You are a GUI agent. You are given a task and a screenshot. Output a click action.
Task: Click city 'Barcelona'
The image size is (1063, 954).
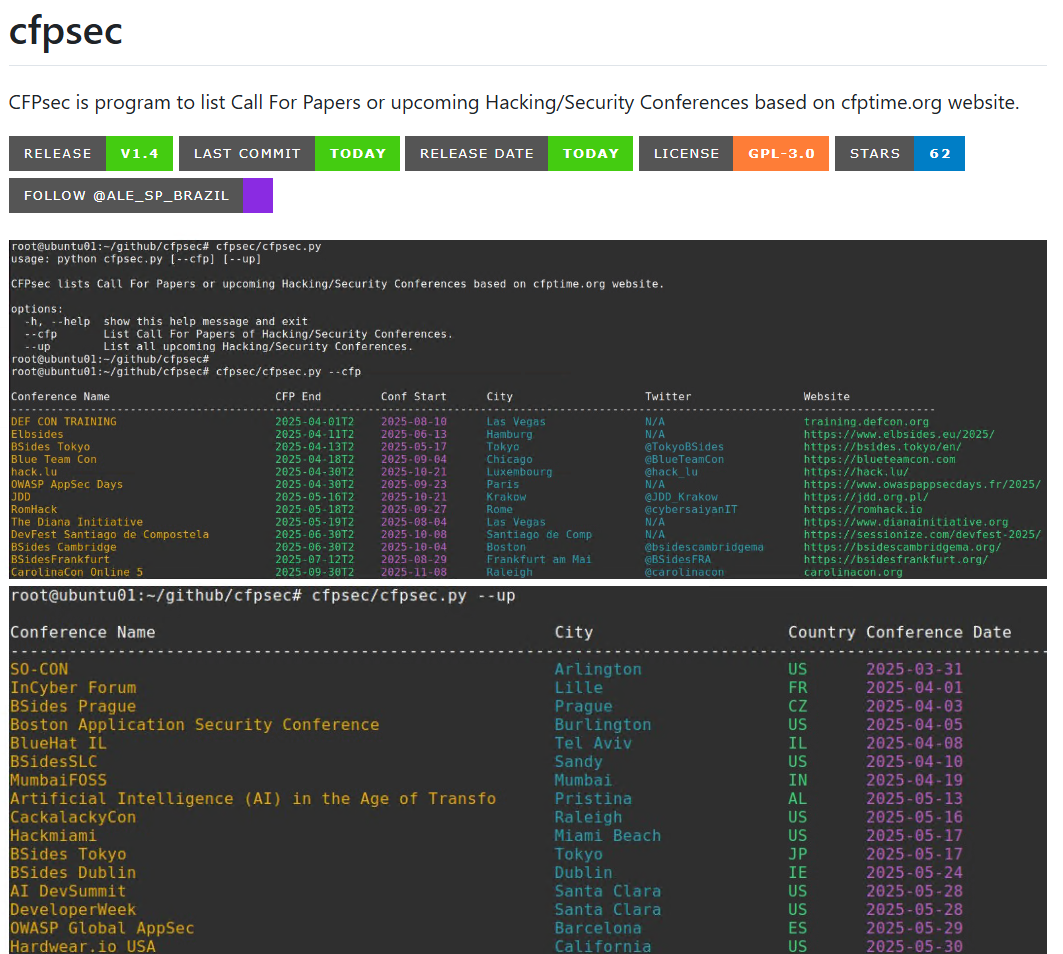point(598,928)
